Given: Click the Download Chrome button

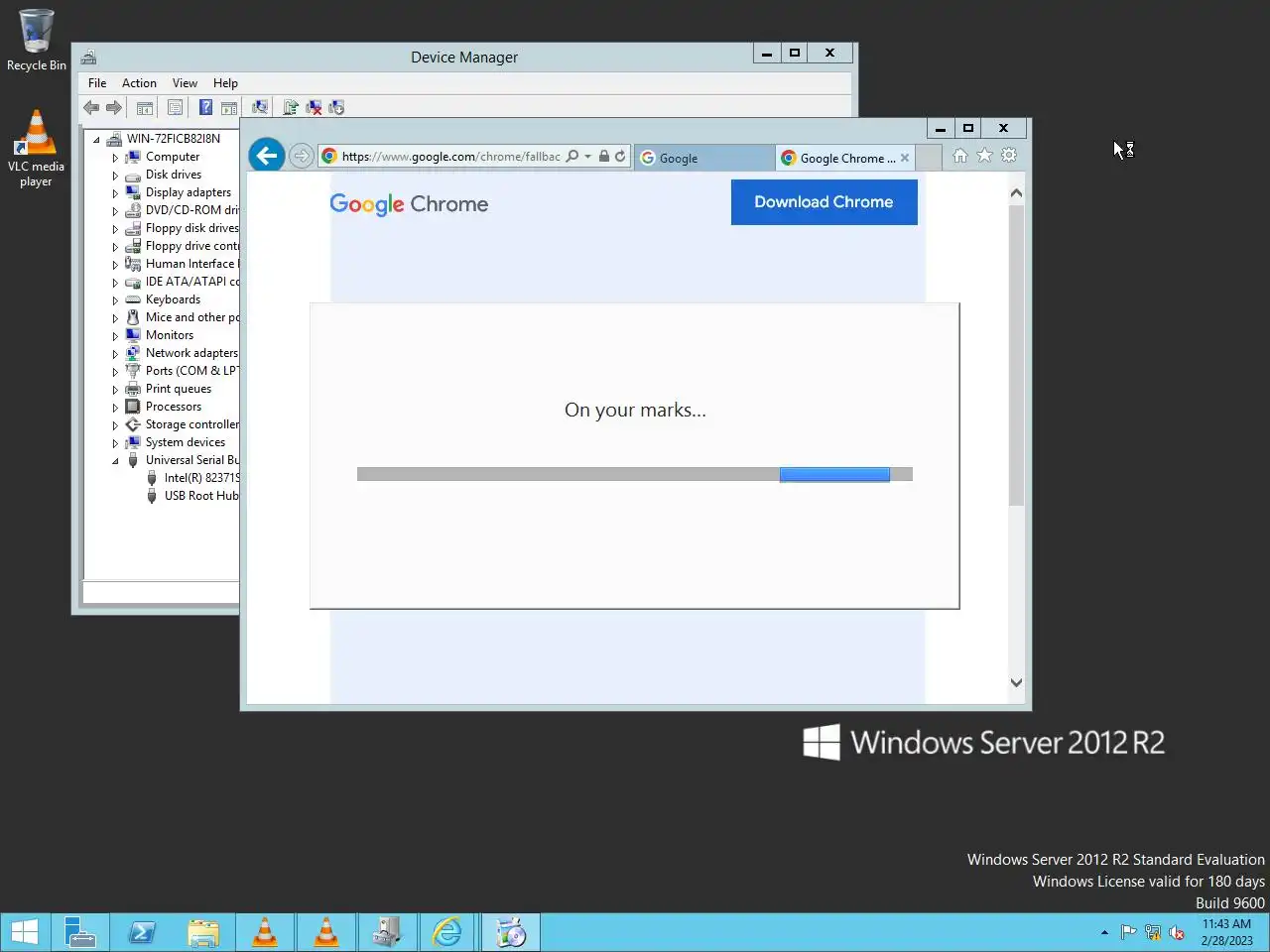Looking at the screenshot, I should (825, 202).
